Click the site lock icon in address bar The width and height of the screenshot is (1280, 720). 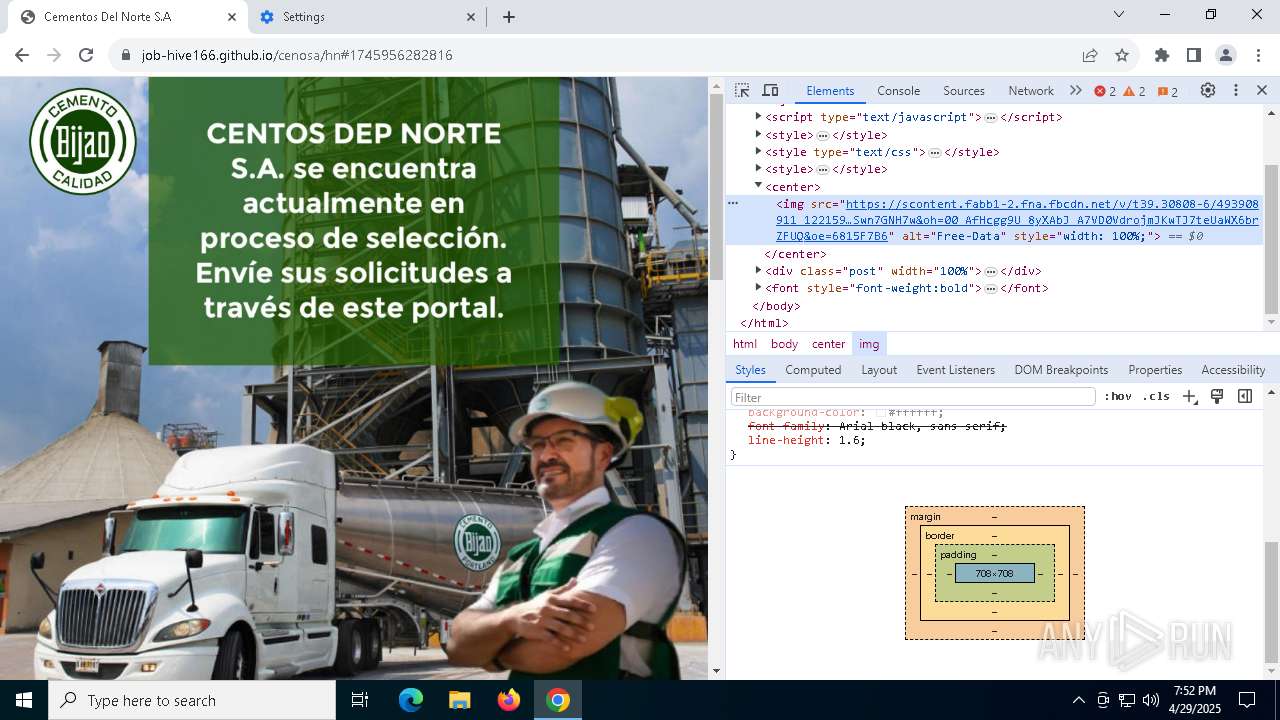pyautogui.click(x=126, y=55)
